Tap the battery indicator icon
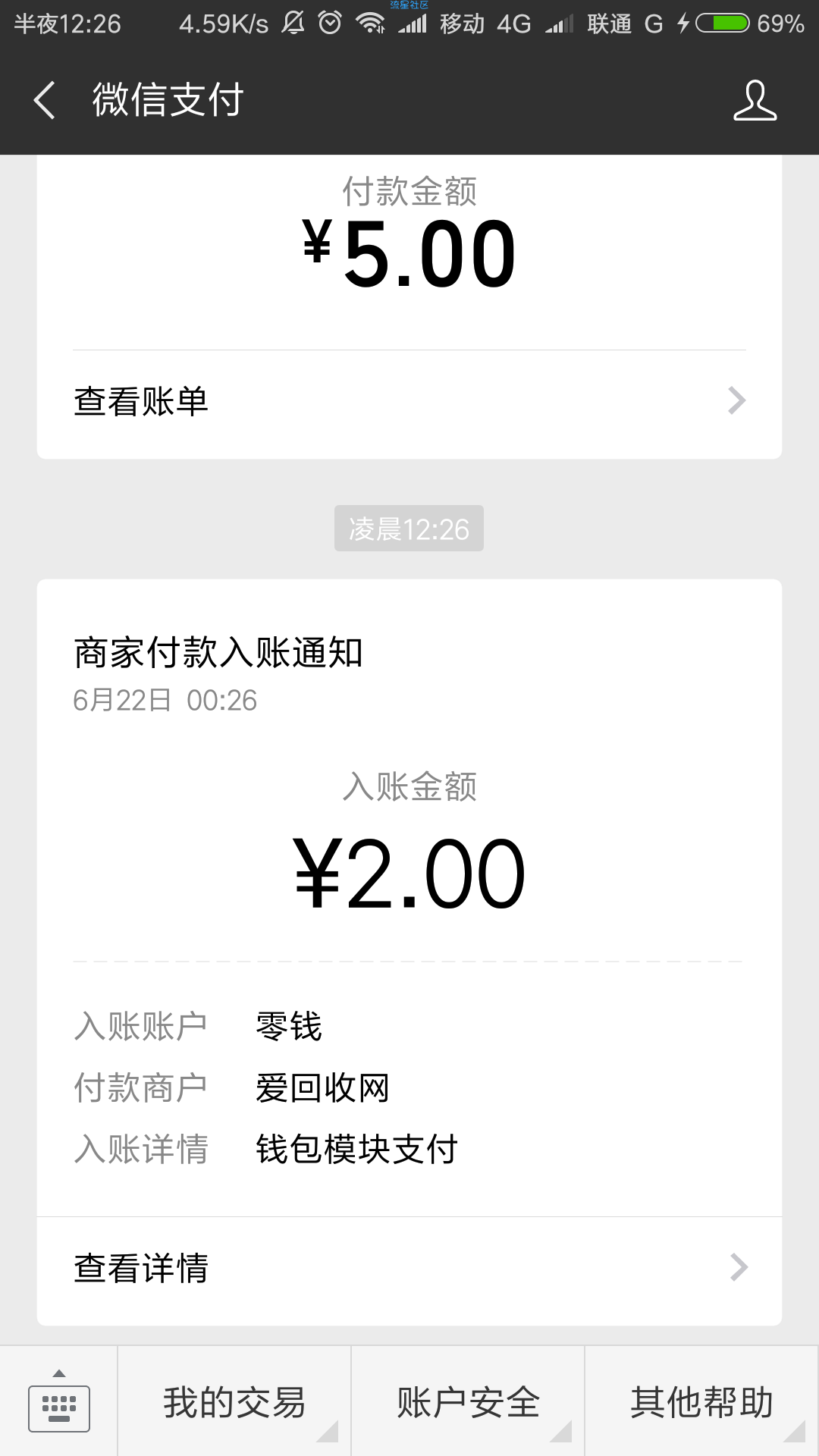Image resolution: width=819 pixels, height=1456 pixels. coord(723,24)
